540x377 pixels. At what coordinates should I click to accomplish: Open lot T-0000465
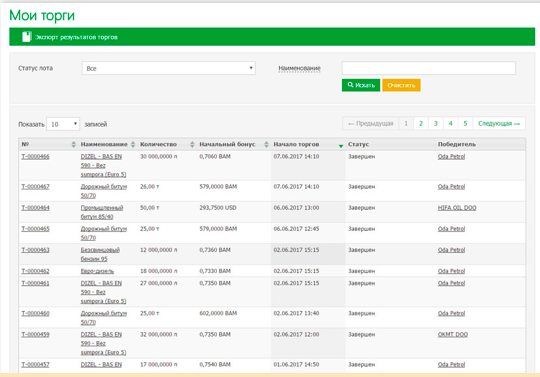pos(35,229)
